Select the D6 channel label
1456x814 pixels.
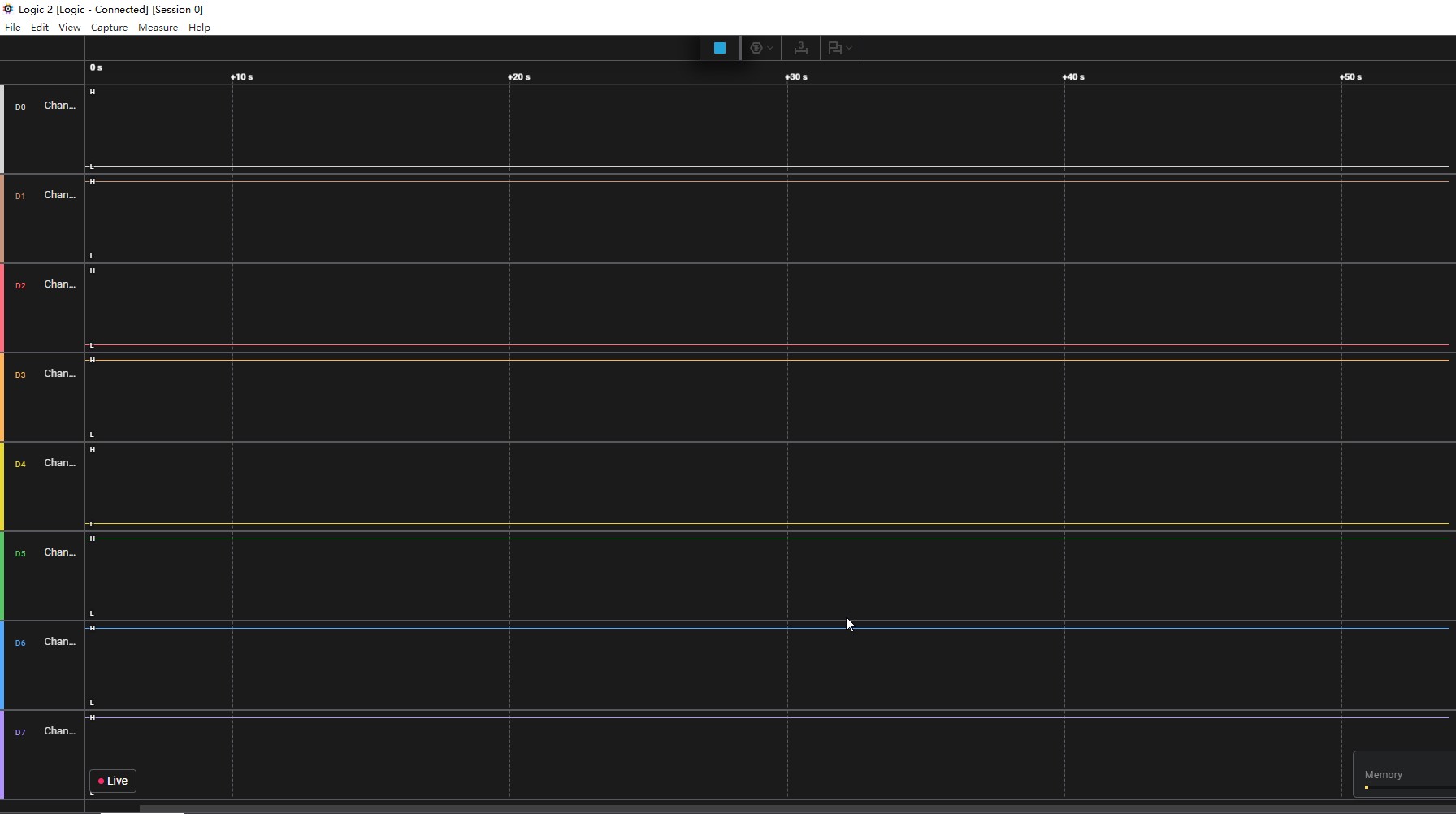(20, 643)
